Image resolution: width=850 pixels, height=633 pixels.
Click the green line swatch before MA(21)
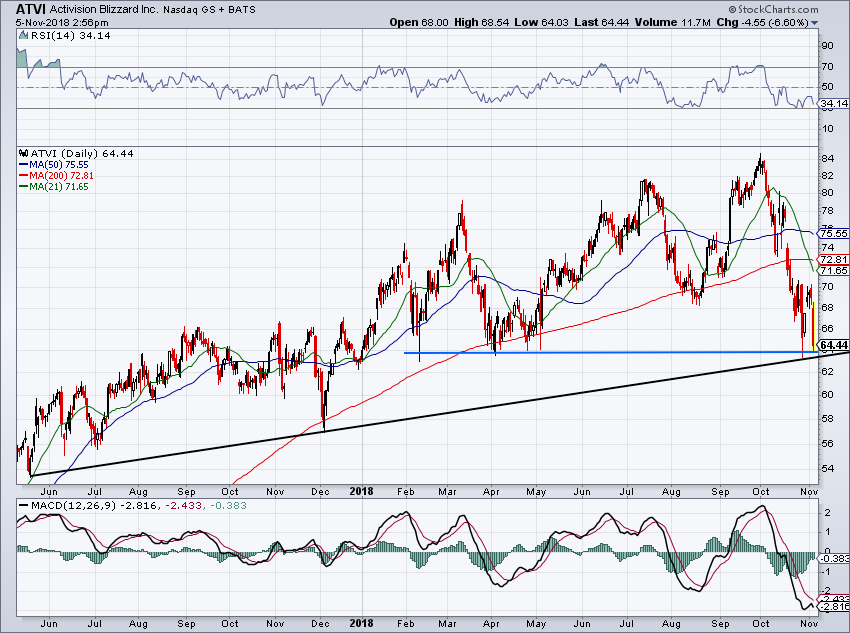pyautogui.click(x=23, y=186)
